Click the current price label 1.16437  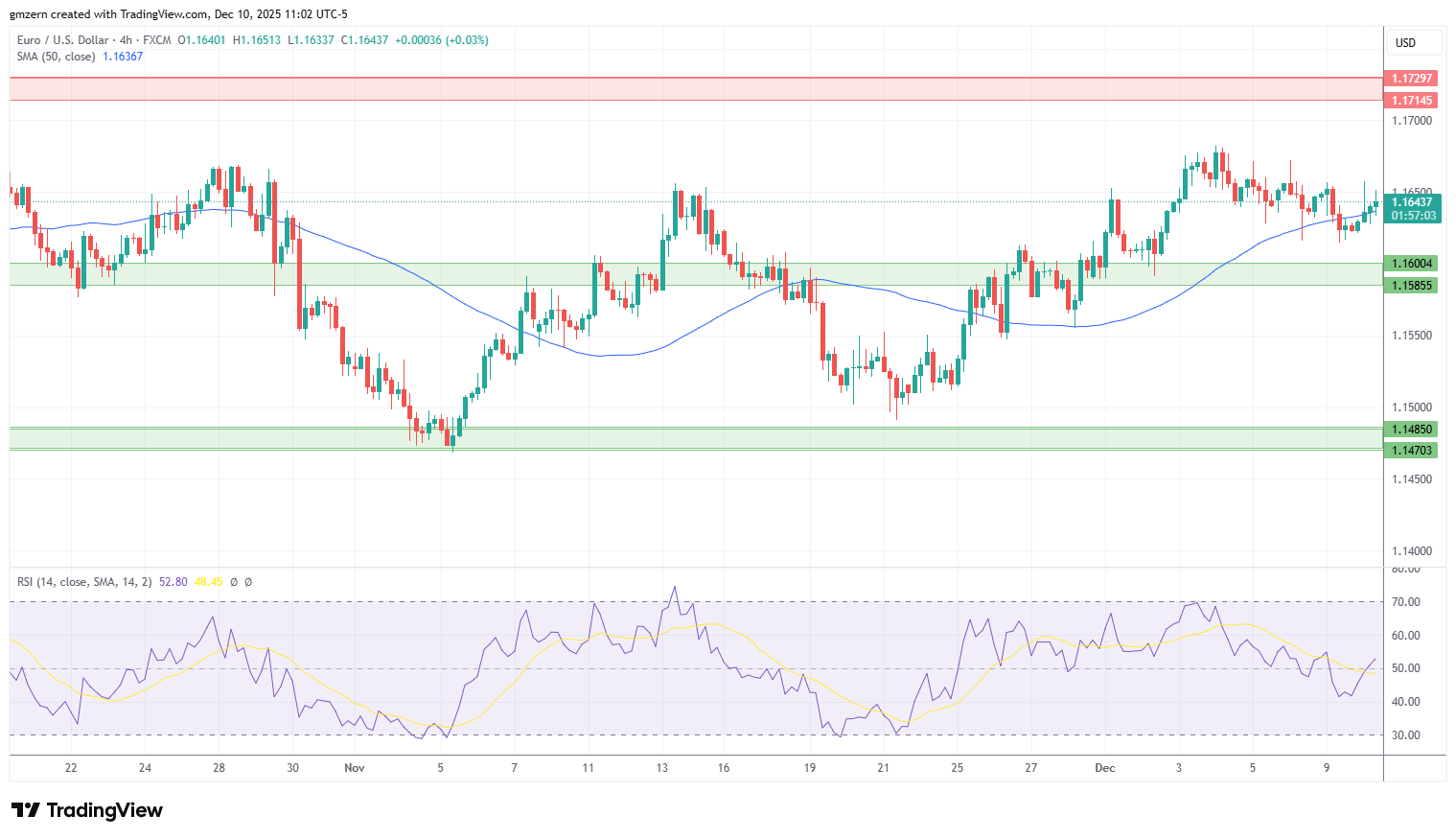click(x=1412, y=202)
